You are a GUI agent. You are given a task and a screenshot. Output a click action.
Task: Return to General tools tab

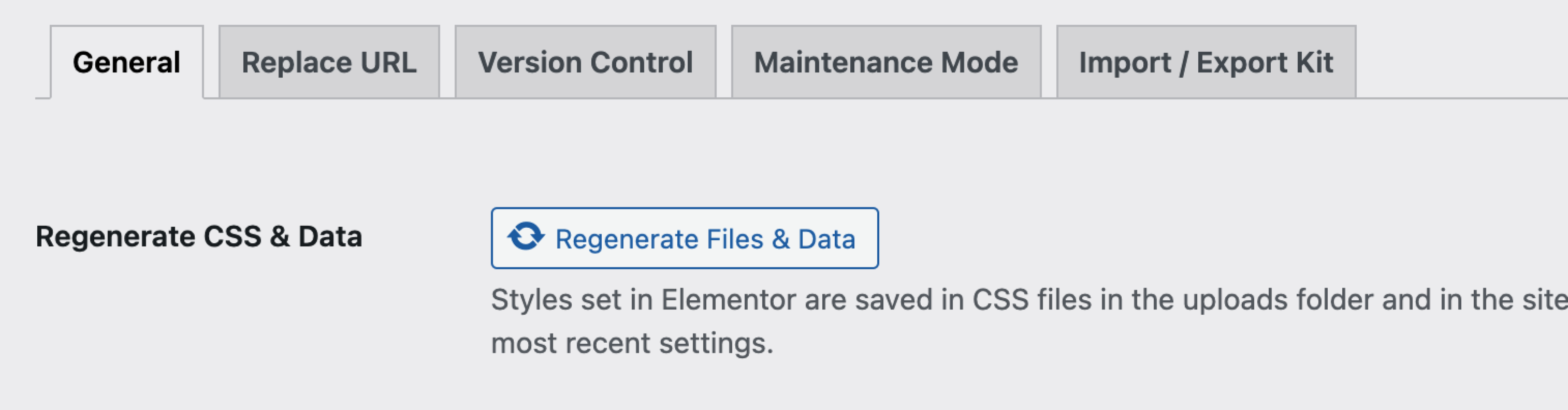tap(126, 62)
